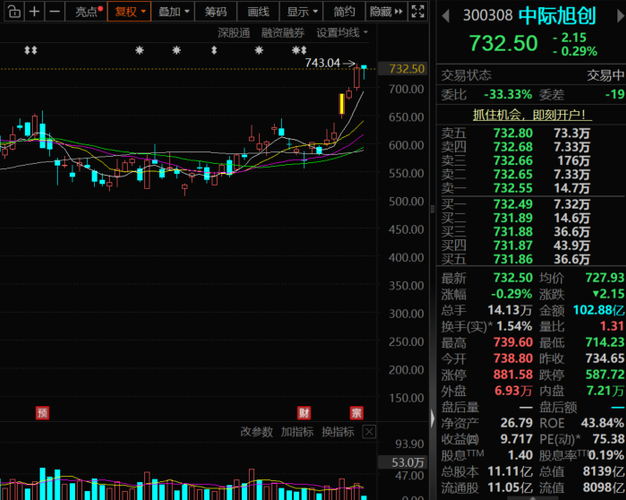Click 加指标 to add an indicator
626x500 pixels.
(x=297, y=432)
